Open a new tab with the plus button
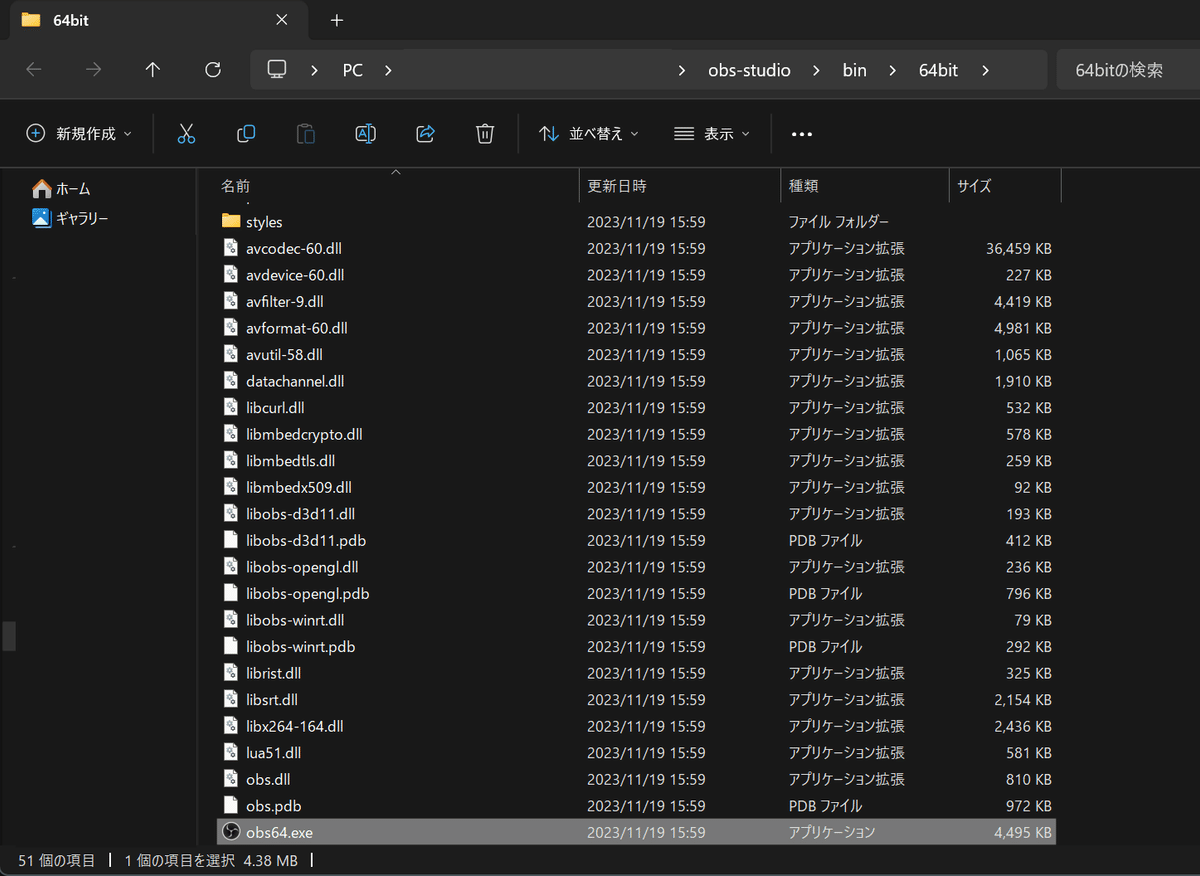This screenshot has height=876, width=1200. [336, 20]
